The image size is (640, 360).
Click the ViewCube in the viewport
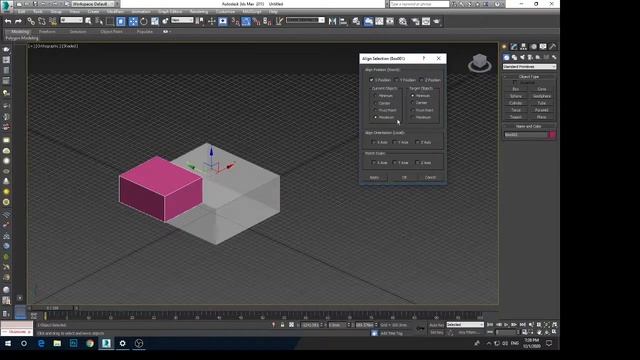pyautogui.click(x=480, y=63)
